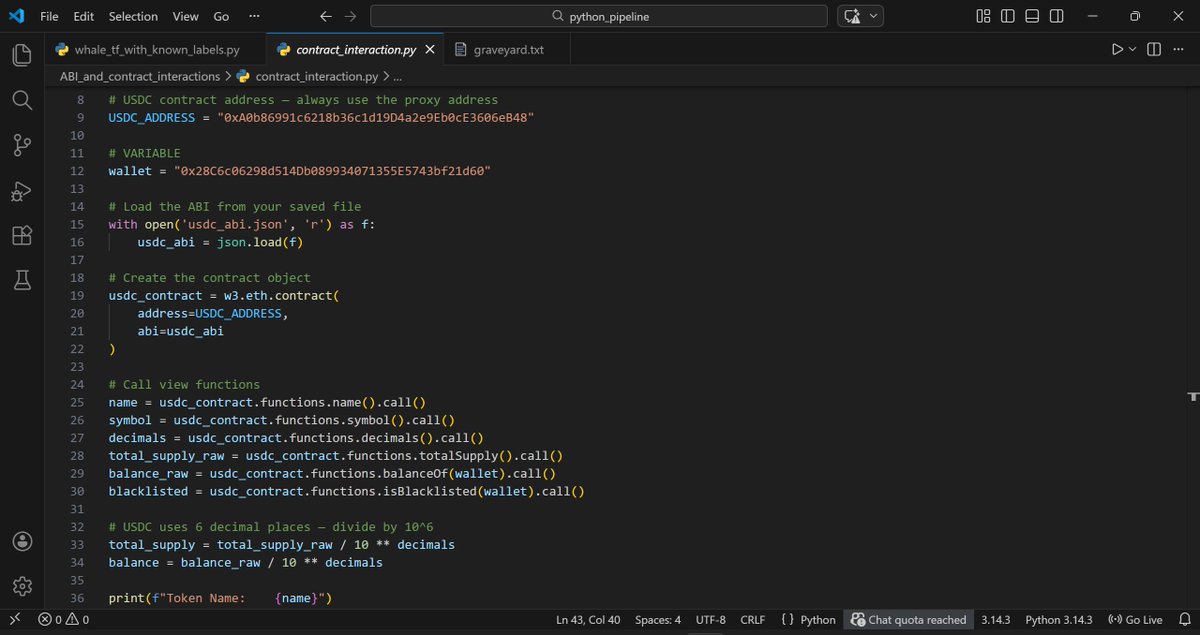Open the Search view in activity bar
The width and height of the screenshot is (1200, 635).
click(22, 100)
